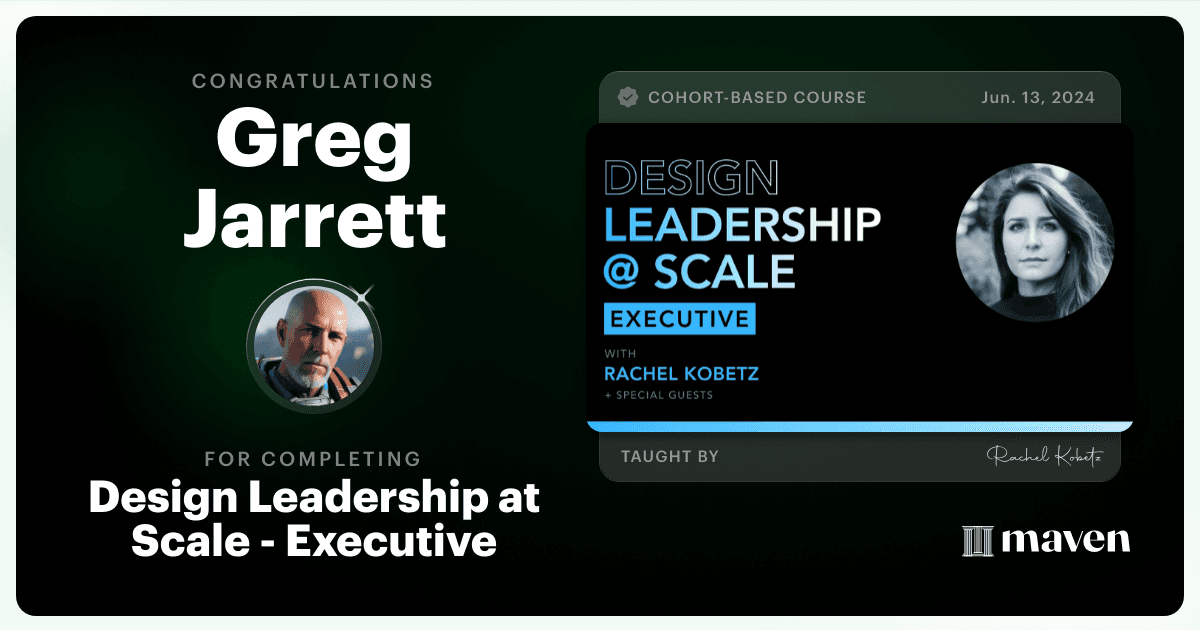Click the TAUGHT BY label

pyautogui.click(x=670, y=457)
